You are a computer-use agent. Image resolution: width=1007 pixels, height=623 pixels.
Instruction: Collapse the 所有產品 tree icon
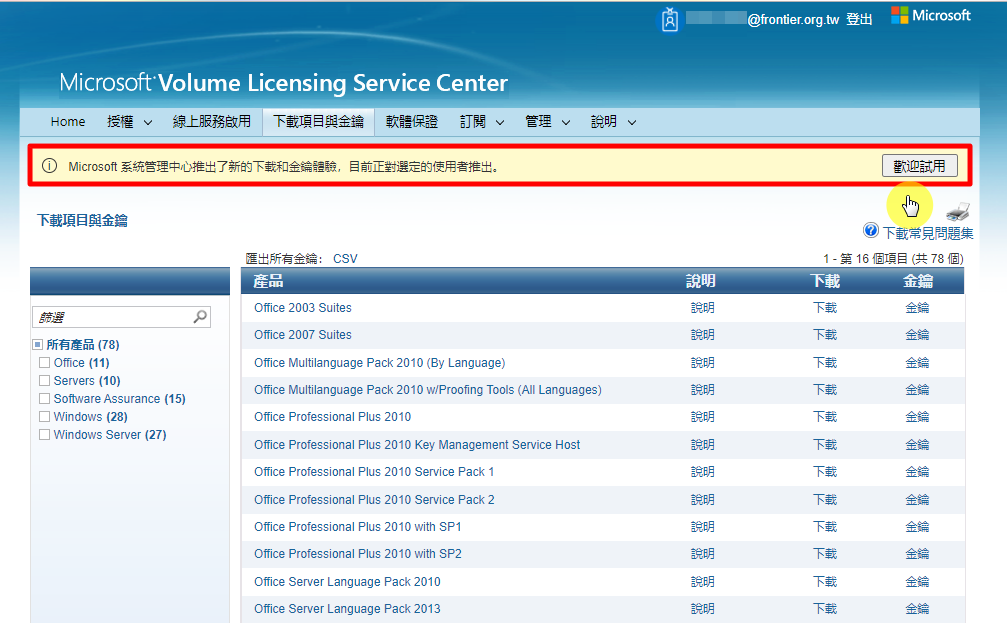click(38, 345)
